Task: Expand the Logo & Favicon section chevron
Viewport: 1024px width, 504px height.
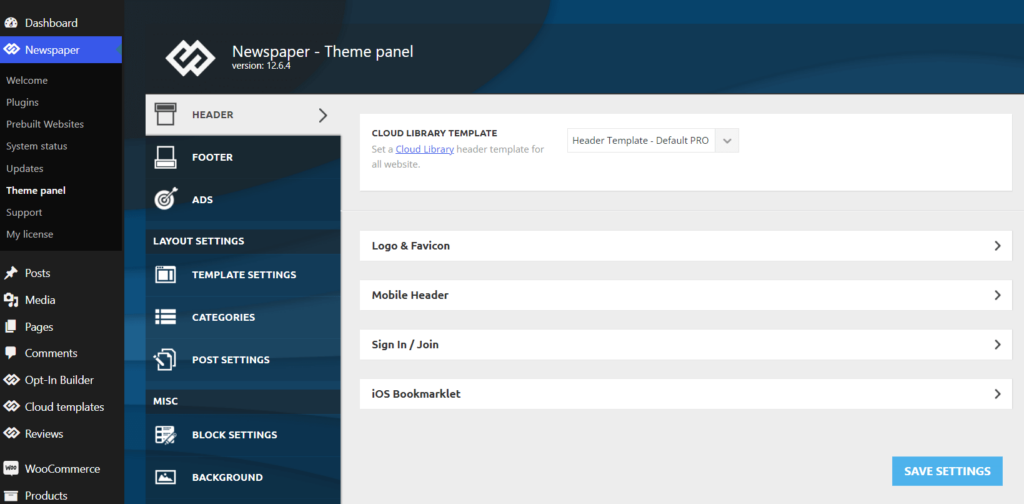Action: click(997, 246)
